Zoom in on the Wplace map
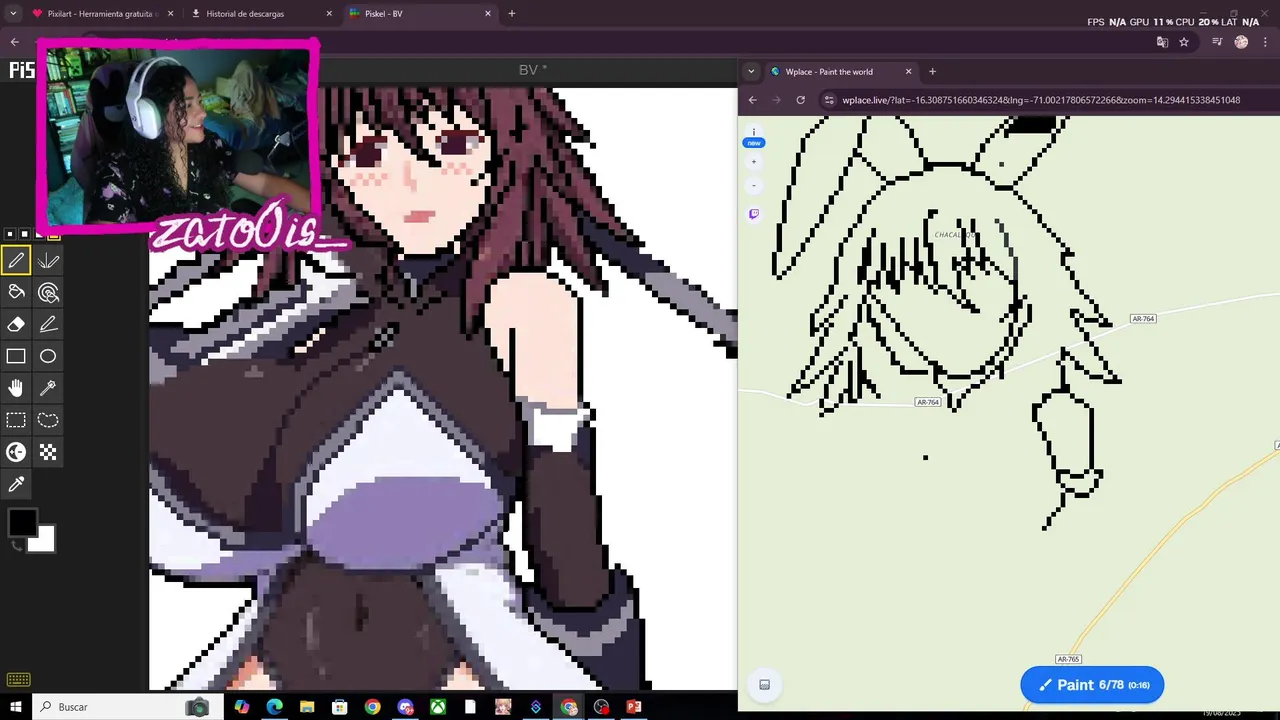The height and width of the screenshot is (720, 1280). [x=754, y=162]
